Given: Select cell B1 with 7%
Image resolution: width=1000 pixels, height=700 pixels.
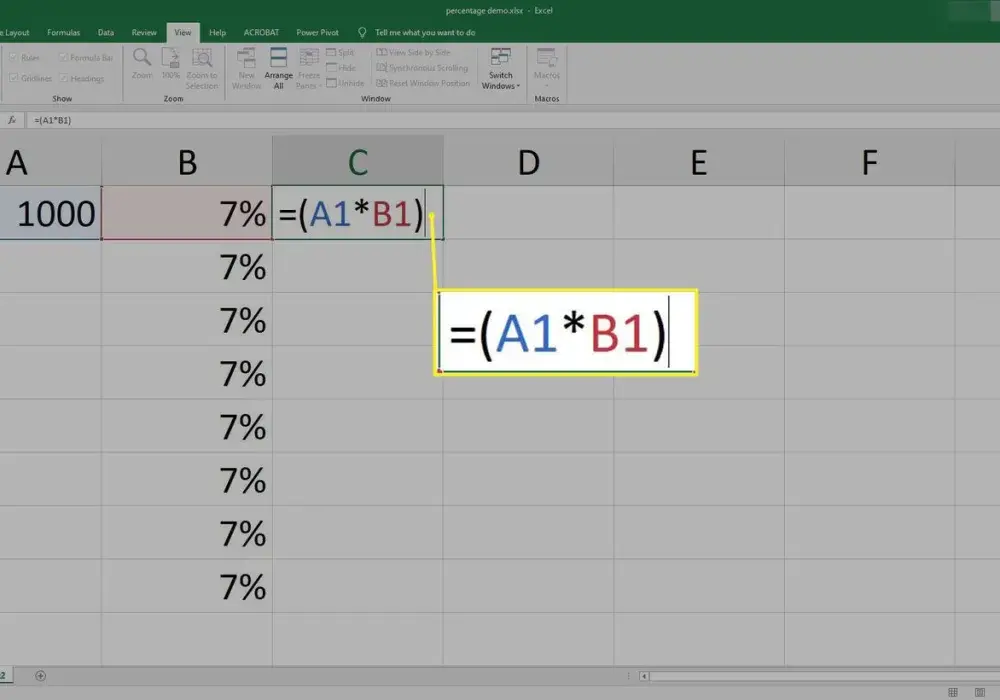Looking at the screenshot, I should [x=187, y=213].
